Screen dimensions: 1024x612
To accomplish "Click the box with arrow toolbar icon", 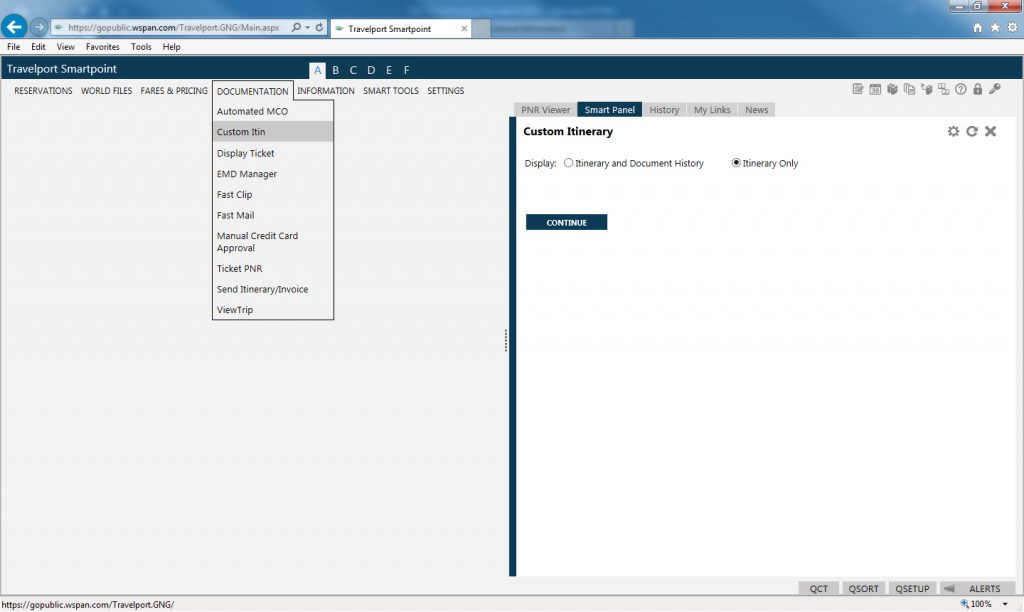I will (x=926, y=89).
